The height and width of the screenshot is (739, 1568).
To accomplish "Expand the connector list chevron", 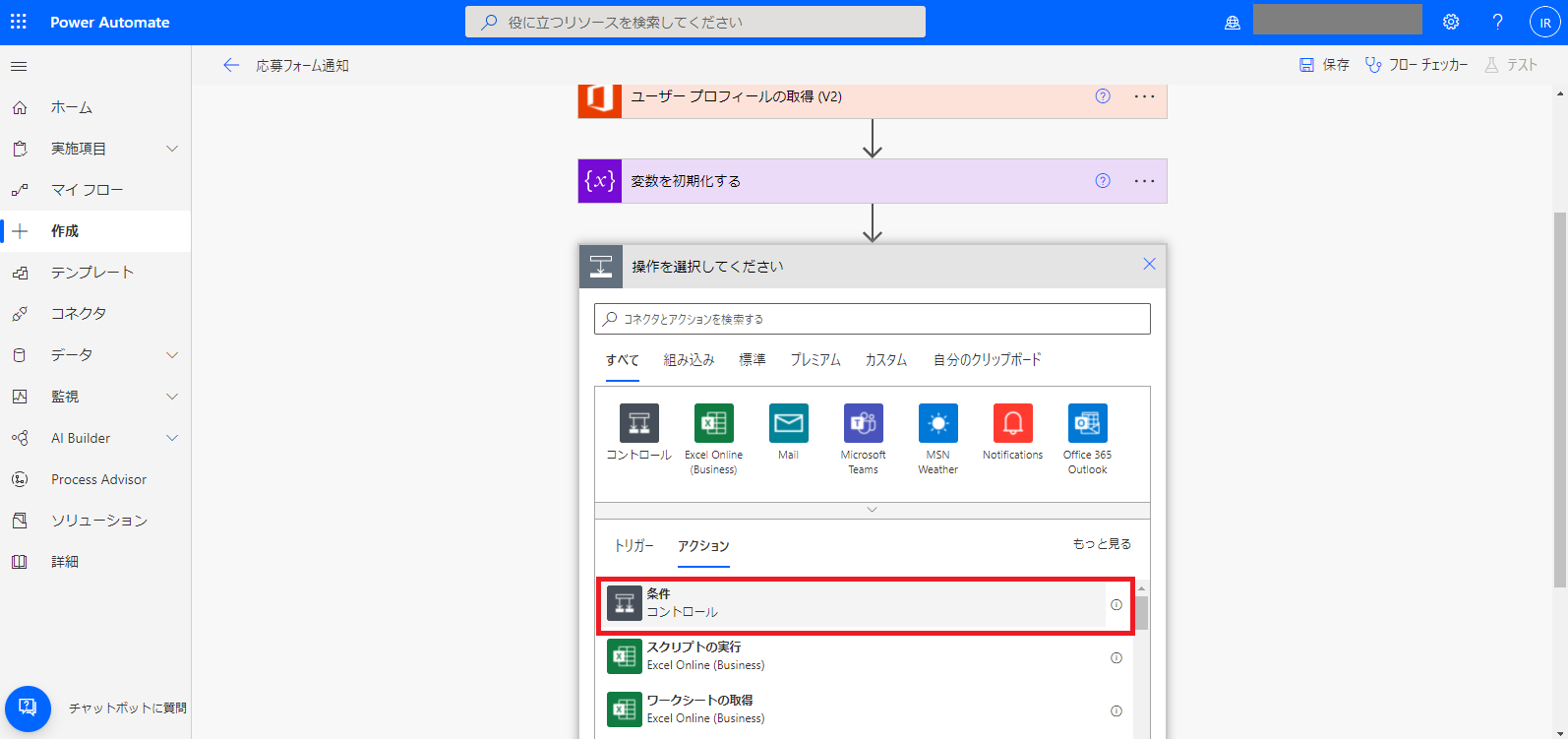I will (872, 510).
